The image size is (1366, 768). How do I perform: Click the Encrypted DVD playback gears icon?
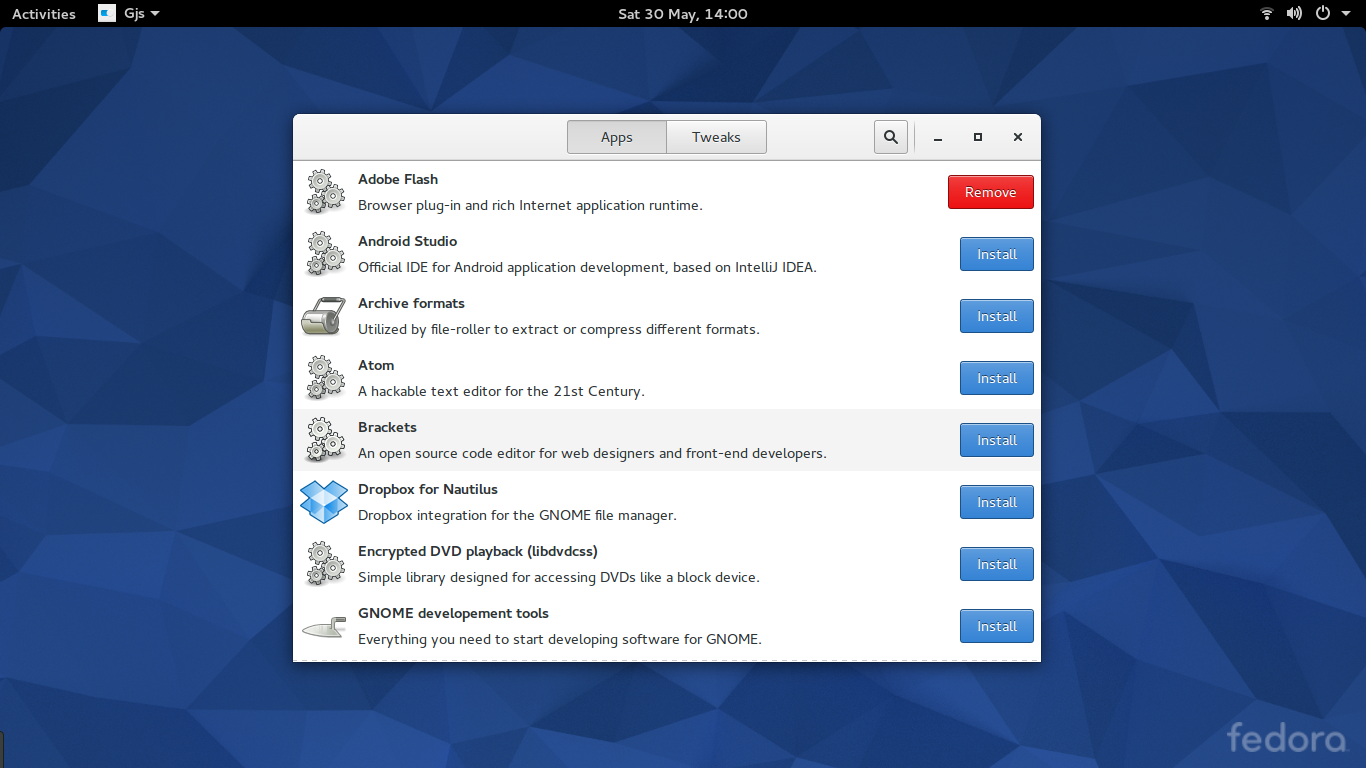point(324,564)
